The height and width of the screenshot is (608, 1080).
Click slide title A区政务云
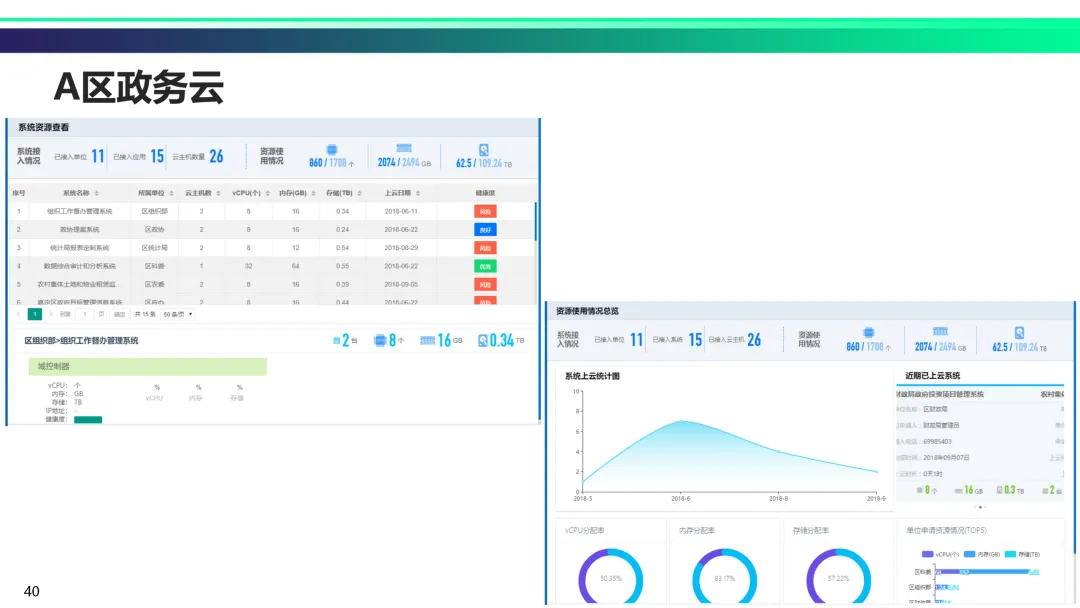click(x=139, y=87)
